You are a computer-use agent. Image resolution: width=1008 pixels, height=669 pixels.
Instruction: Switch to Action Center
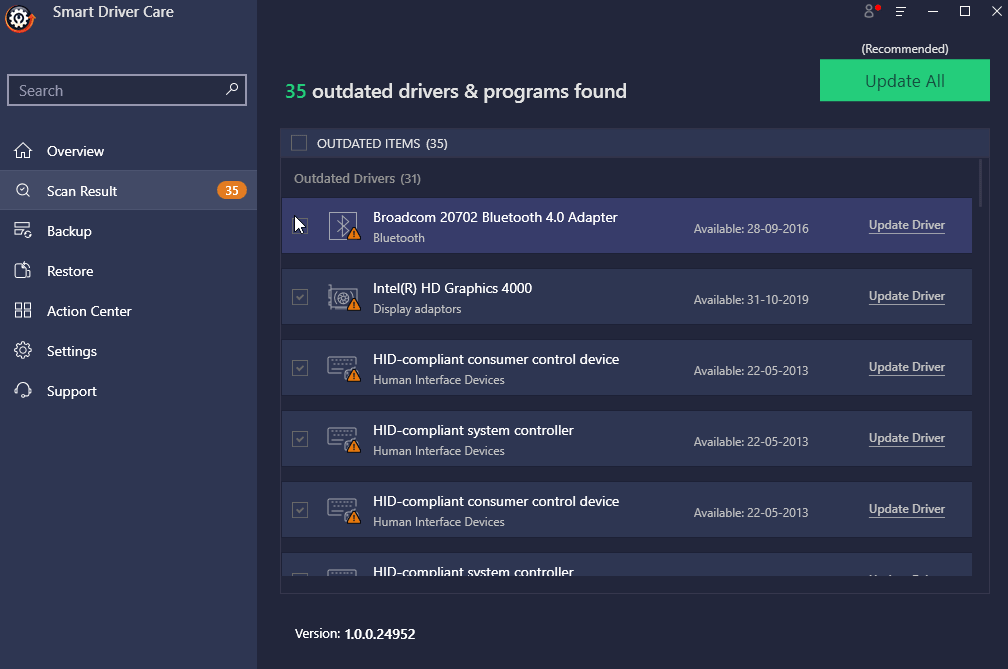[129, 311]
